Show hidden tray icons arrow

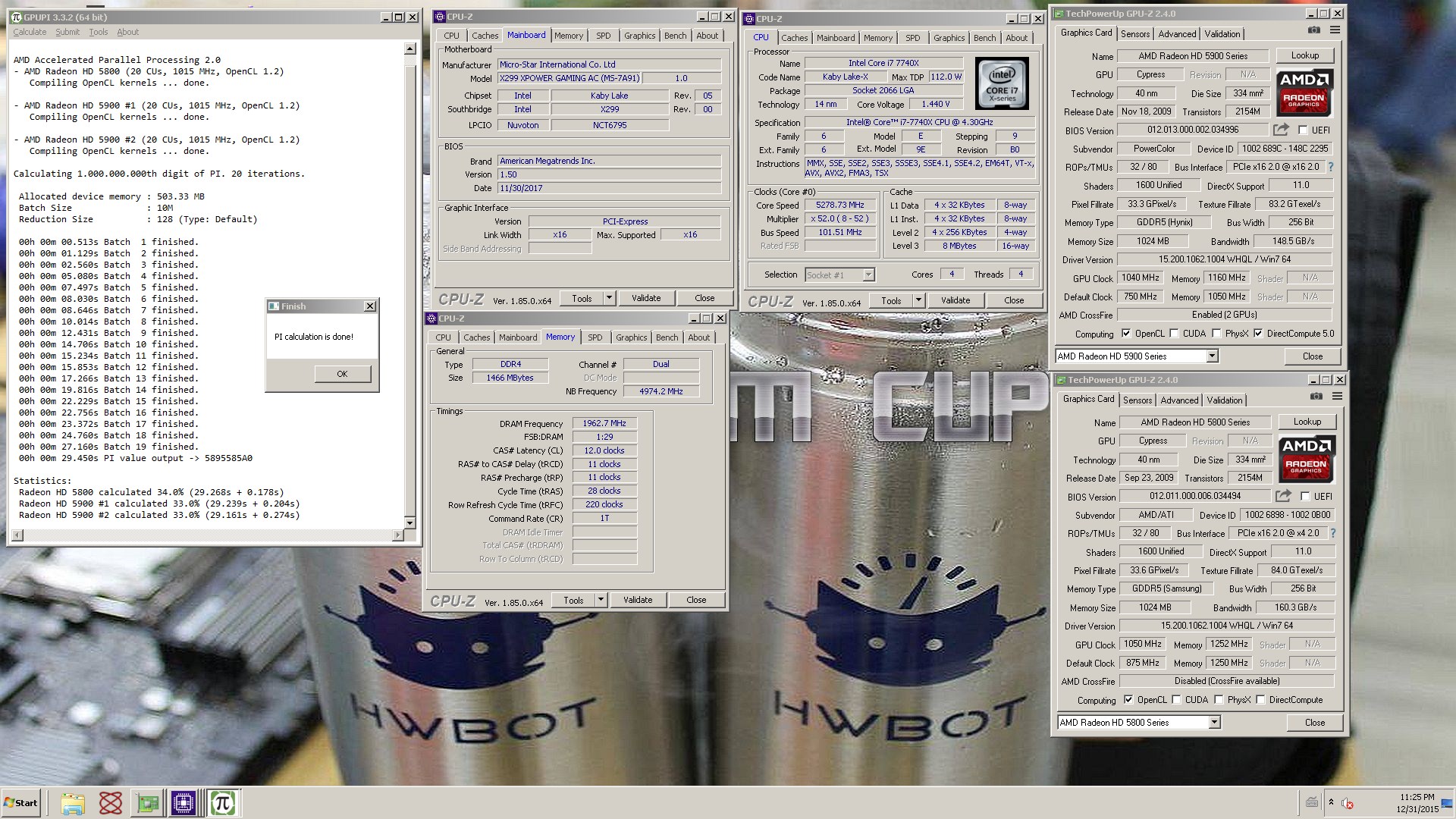(x=1331, y=802)
